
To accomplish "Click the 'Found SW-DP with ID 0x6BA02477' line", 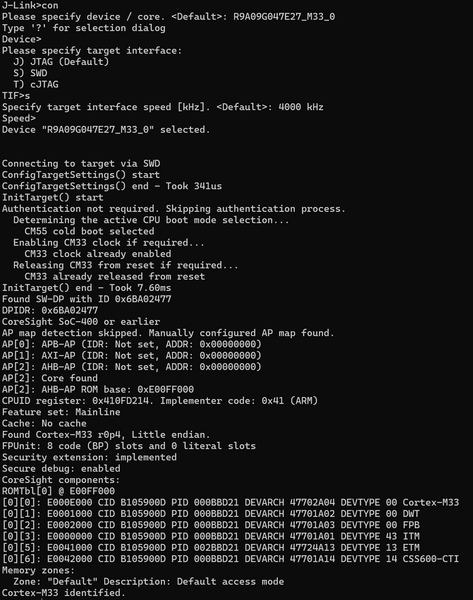I will pyautogui.click(x=87, y=299).
